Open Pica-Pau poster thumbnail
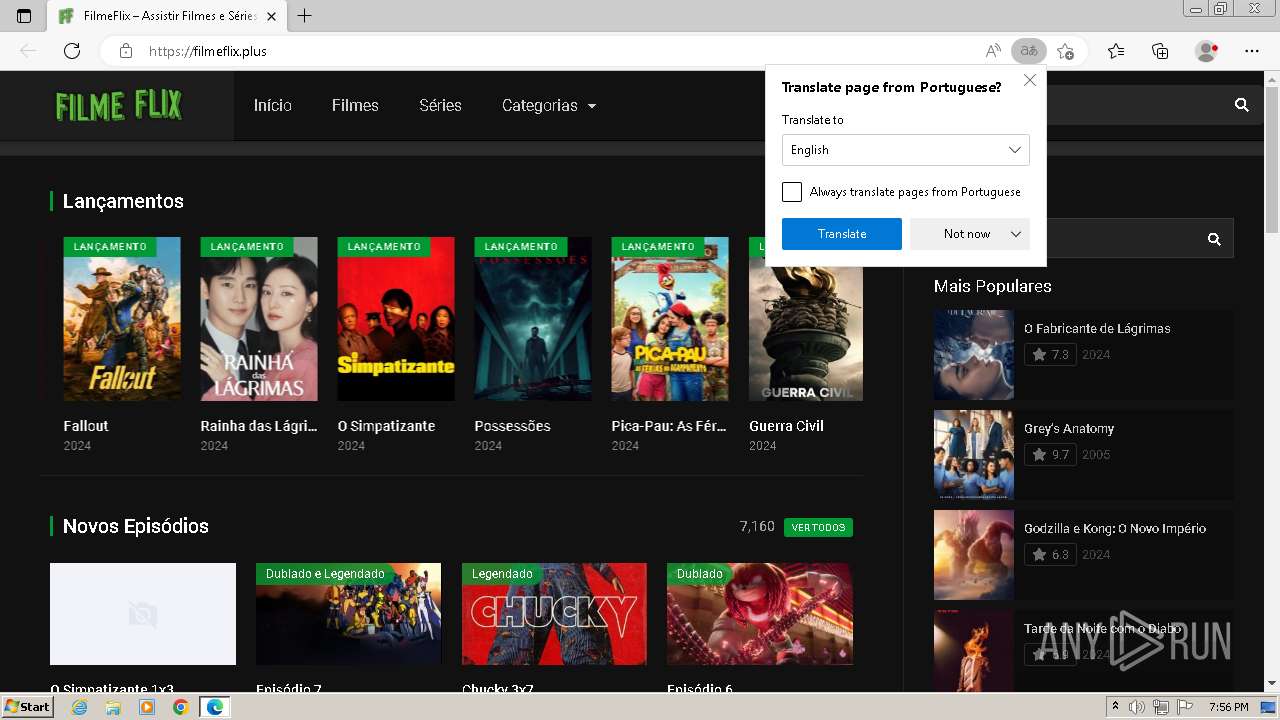 click(x=670, y=319)
